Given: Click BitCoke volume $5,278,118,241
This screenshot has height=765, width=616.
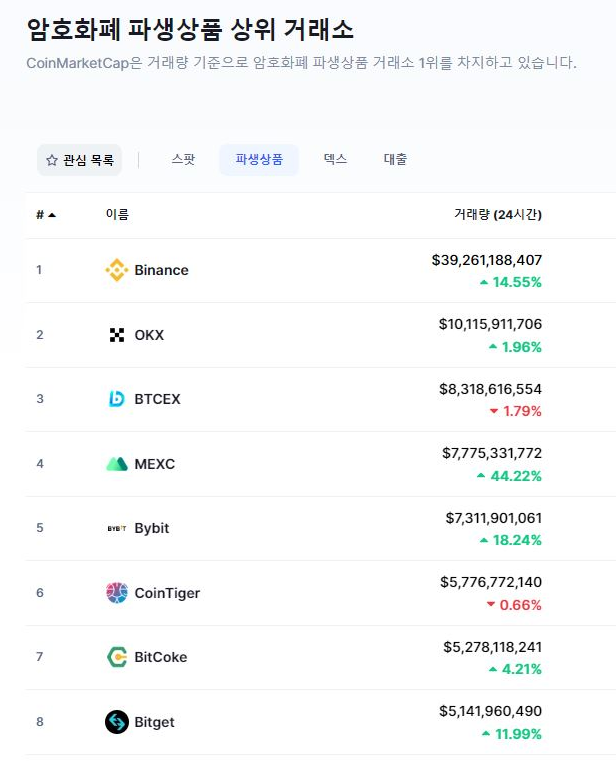Looking at the screenshot, I should click(492, 647).
